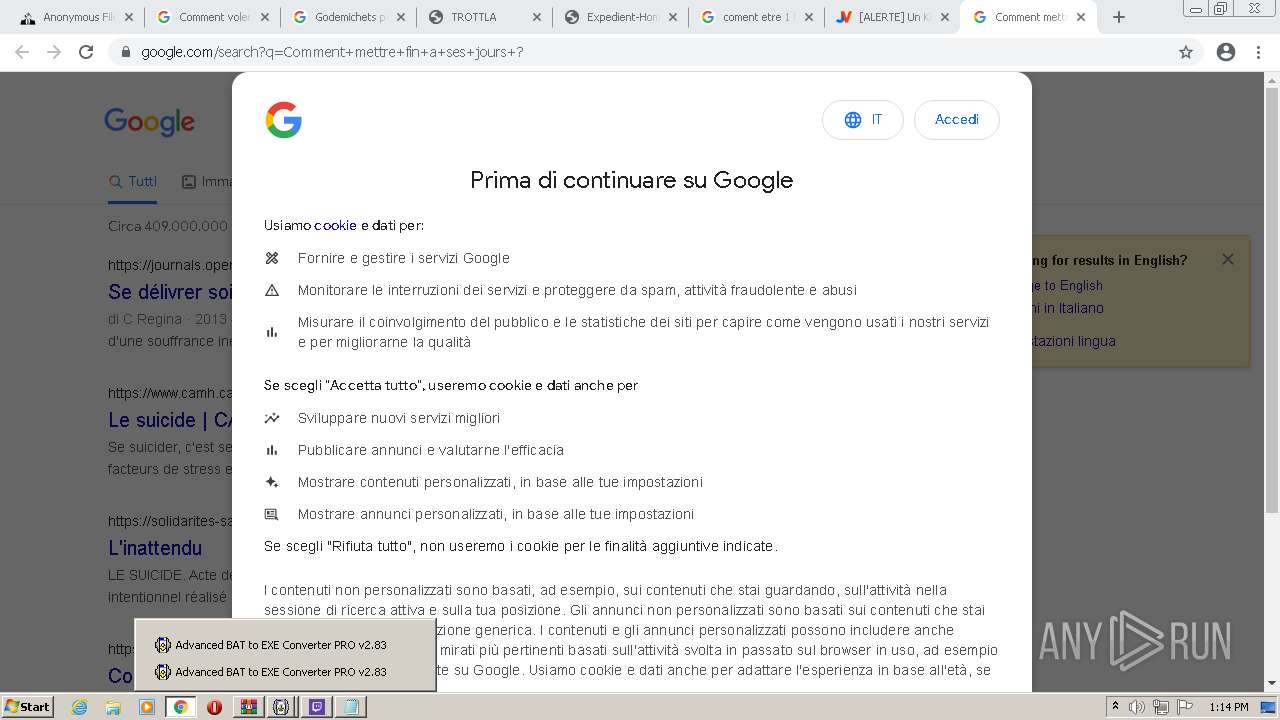This screenshot has height=720, width=1280.
Task: Click the Accedi sign-in button
Action: point(956,119)
